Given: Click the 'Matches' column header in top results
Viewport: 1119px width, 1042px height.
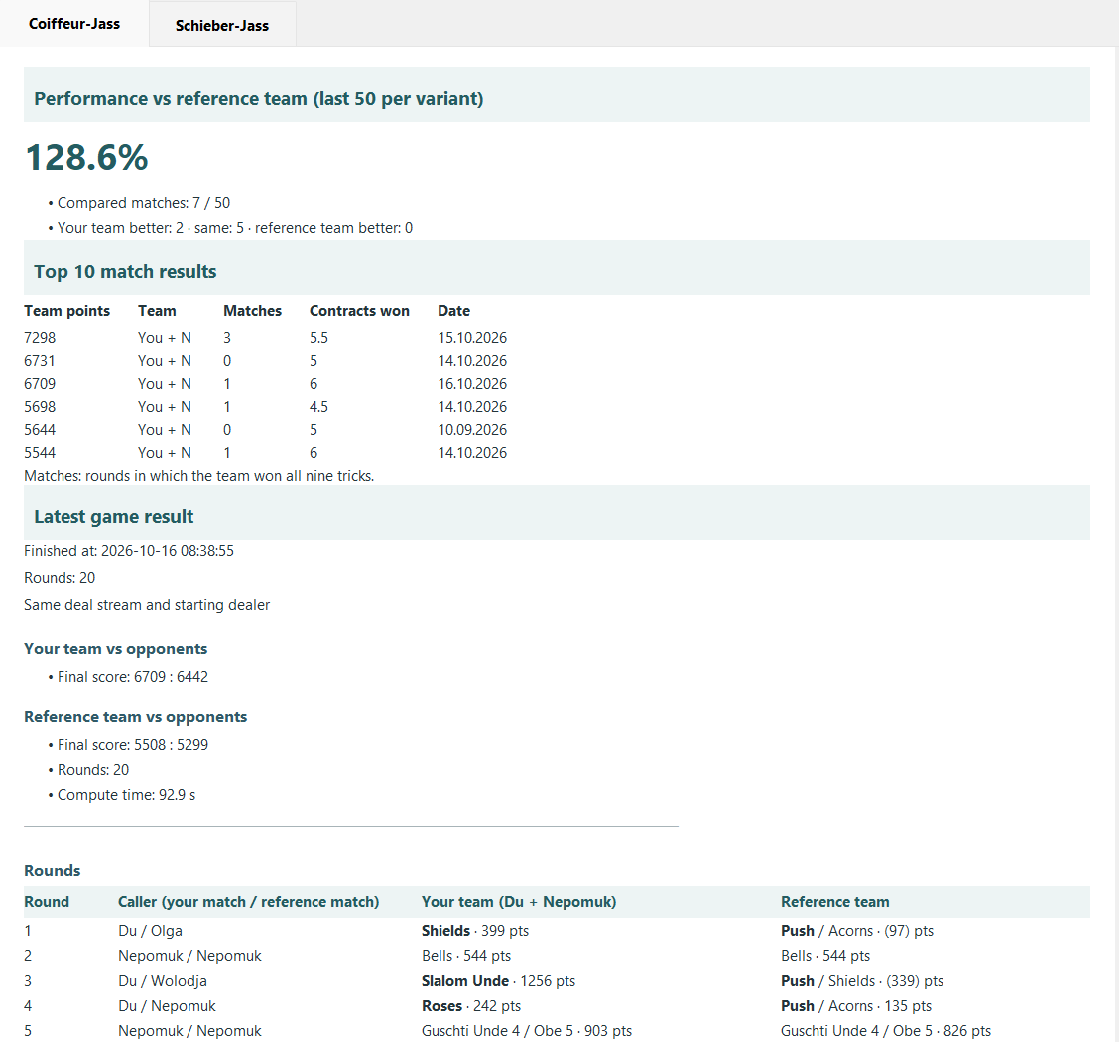Looking at the screenshot, I should (253, 311).
